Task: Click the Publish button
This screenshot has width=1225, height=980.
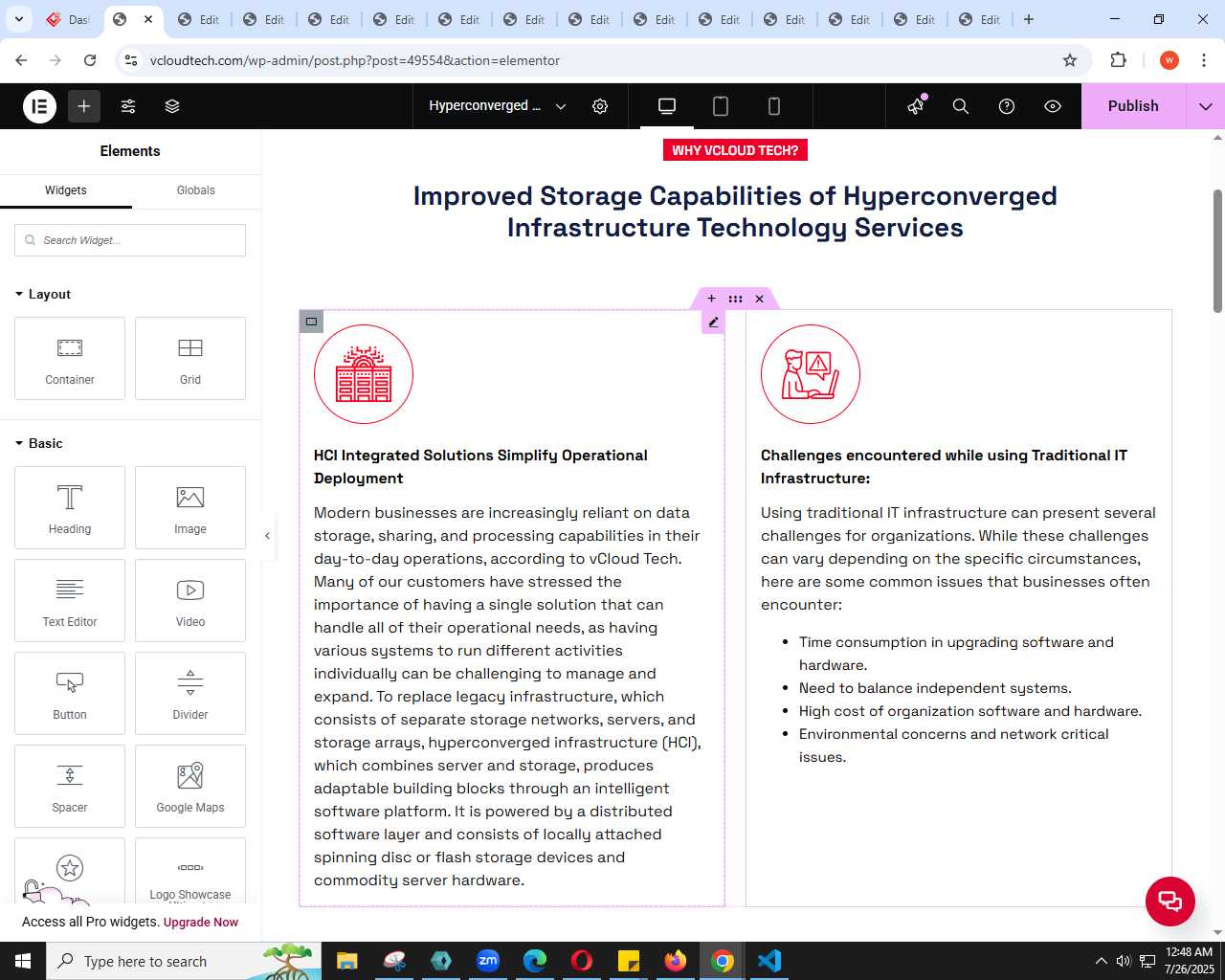Action: coord(1133,106)
